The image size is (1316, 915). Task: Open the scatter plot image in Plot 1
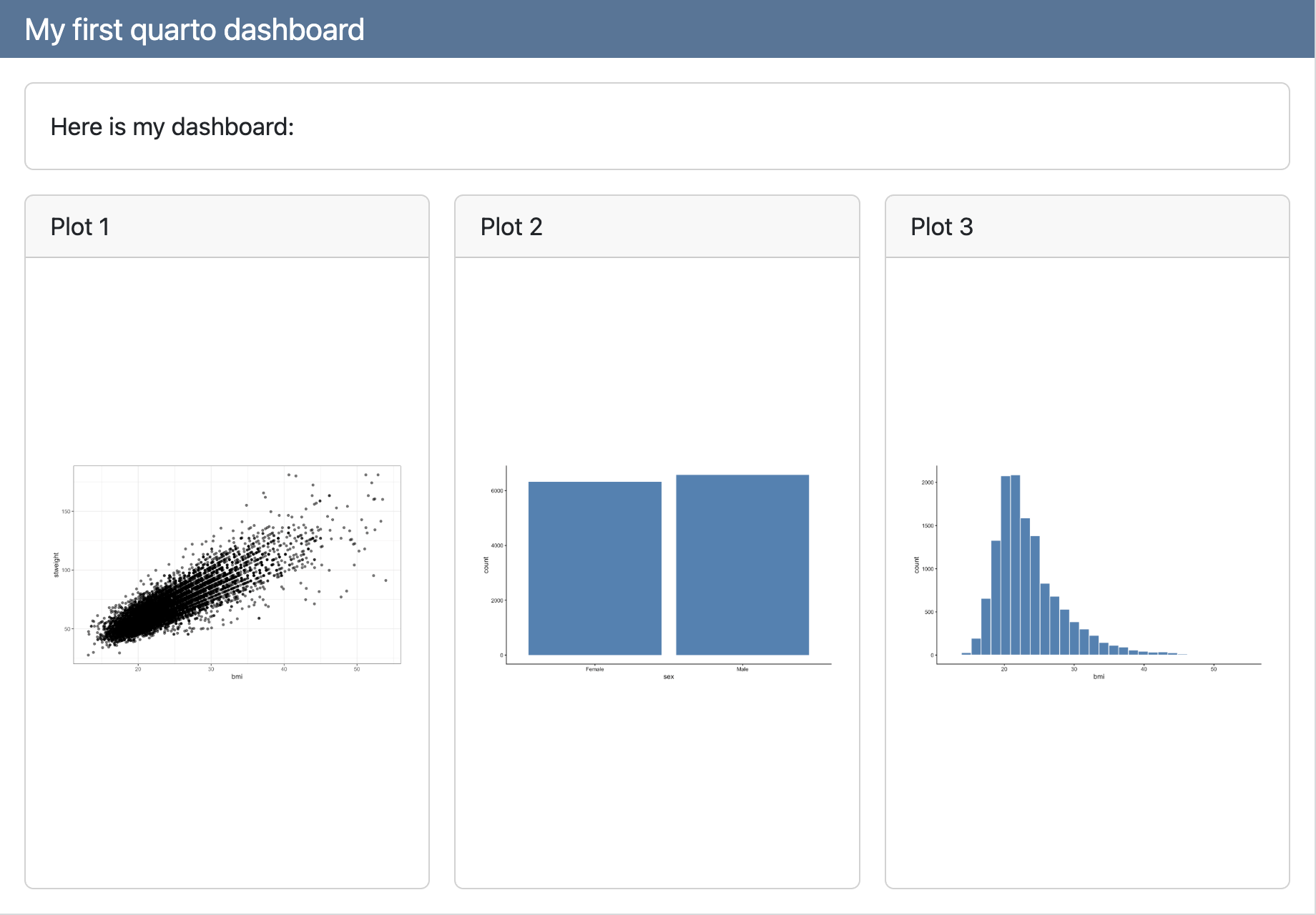237,565
